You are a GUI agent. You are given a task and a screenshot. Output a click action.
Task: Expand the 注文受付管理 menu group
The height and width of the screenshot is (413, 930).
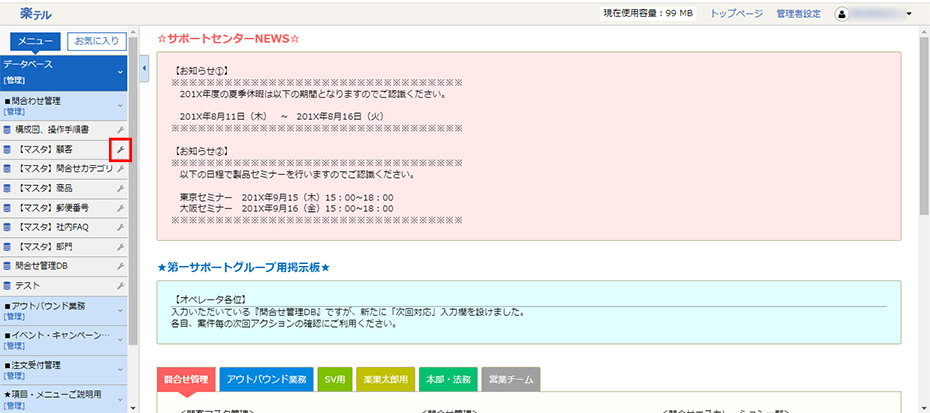click(x=120, y=369)
